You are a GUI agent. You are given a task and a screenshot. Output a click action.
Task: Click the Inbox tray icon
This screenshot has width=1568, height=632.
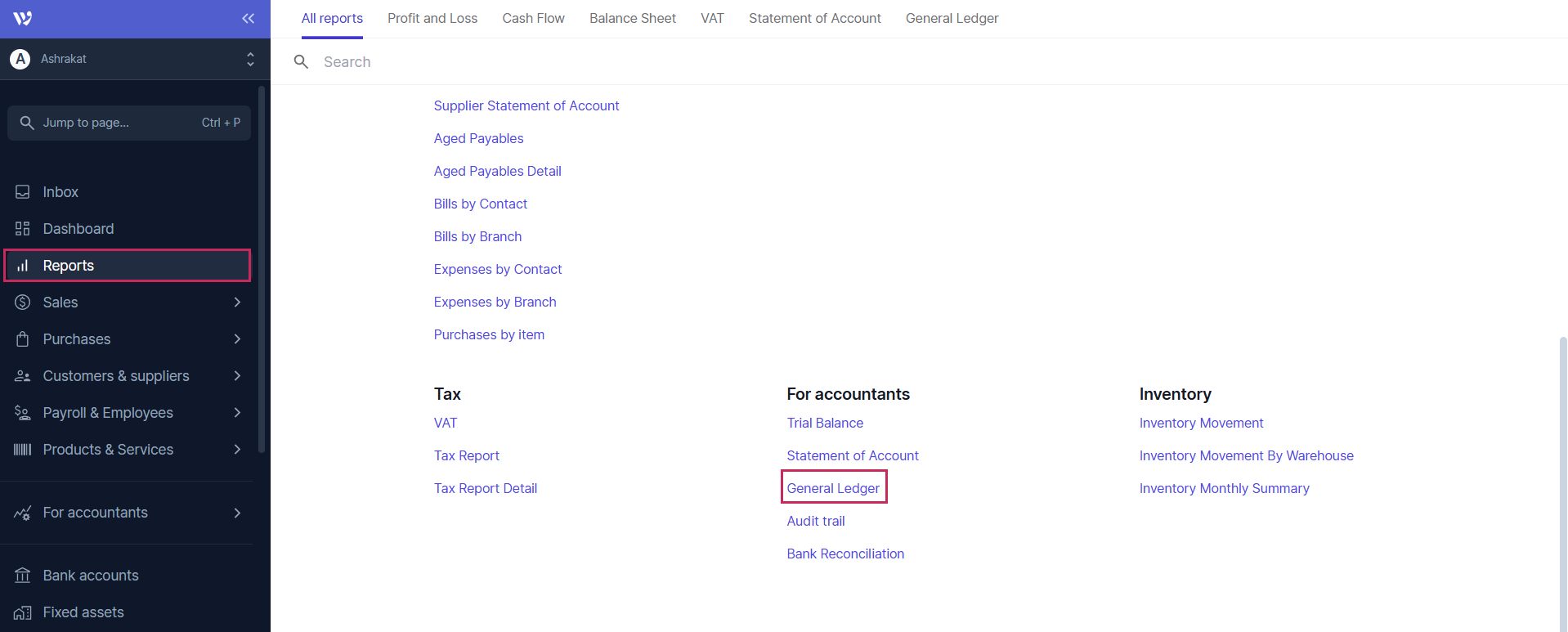(23, 192)
